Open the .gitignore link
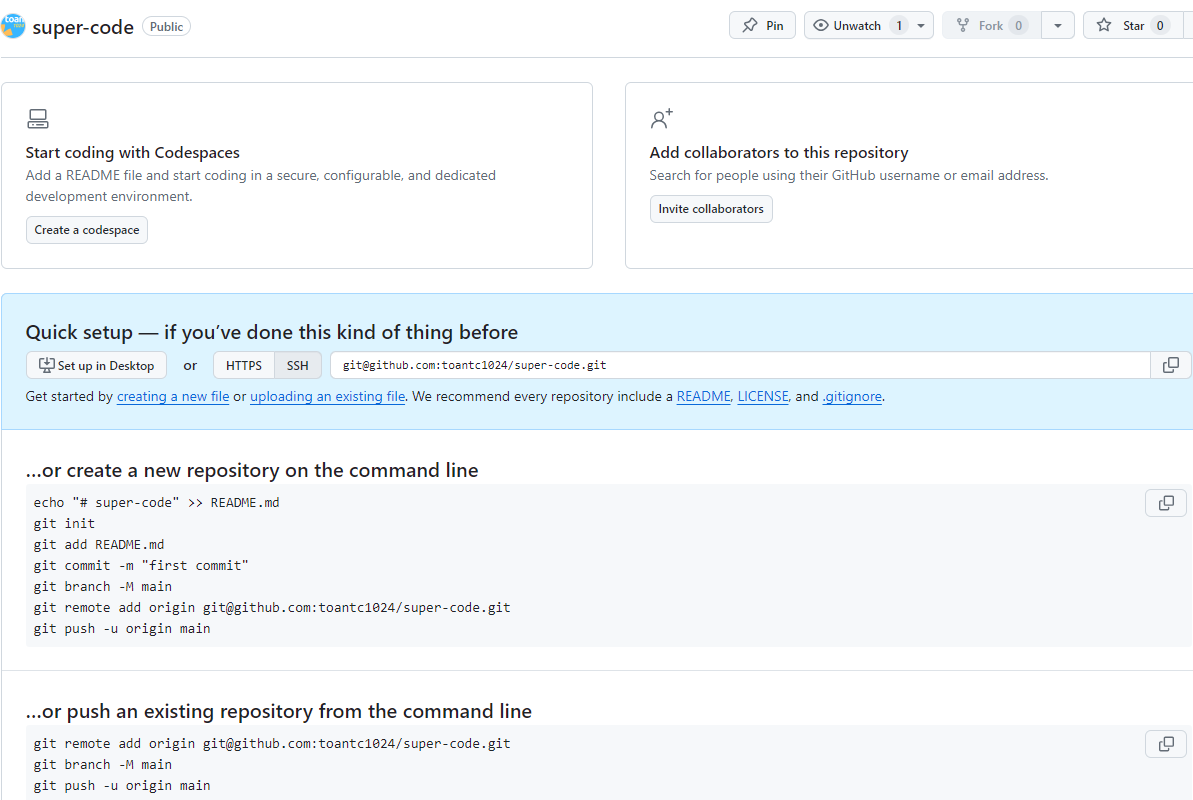Viewport: 1193px width, 800px height. pos(852,397)
